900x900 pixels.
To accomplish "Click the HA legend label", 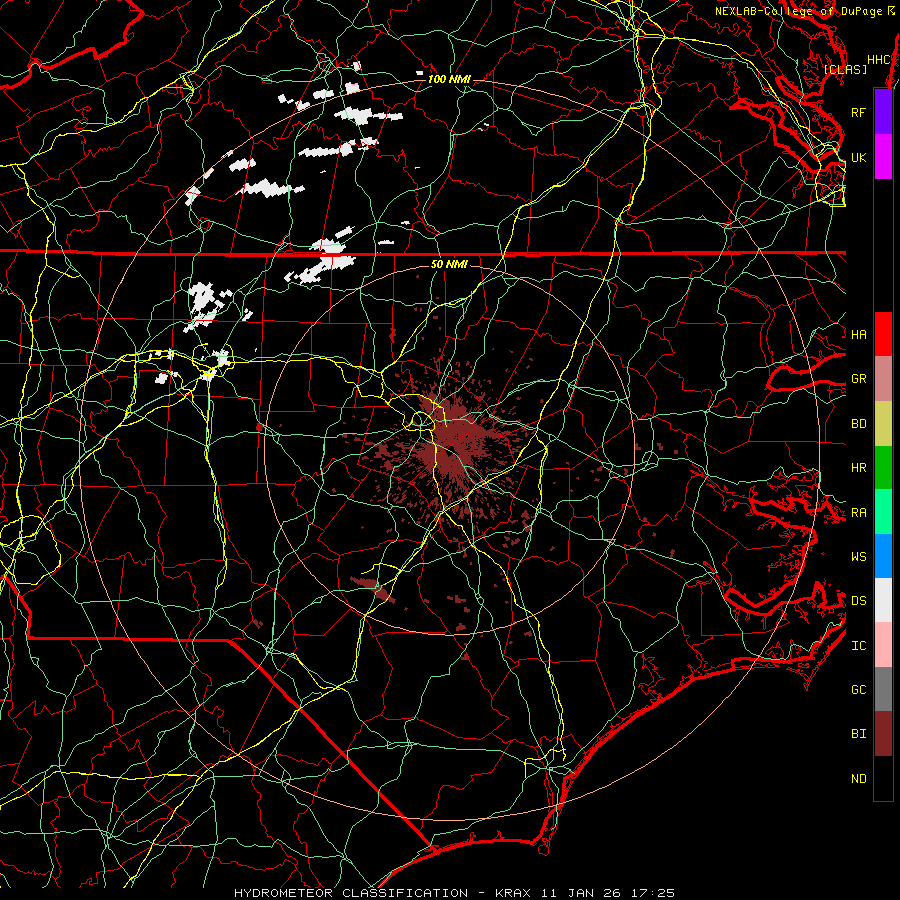I will click(x=859, y=334).
